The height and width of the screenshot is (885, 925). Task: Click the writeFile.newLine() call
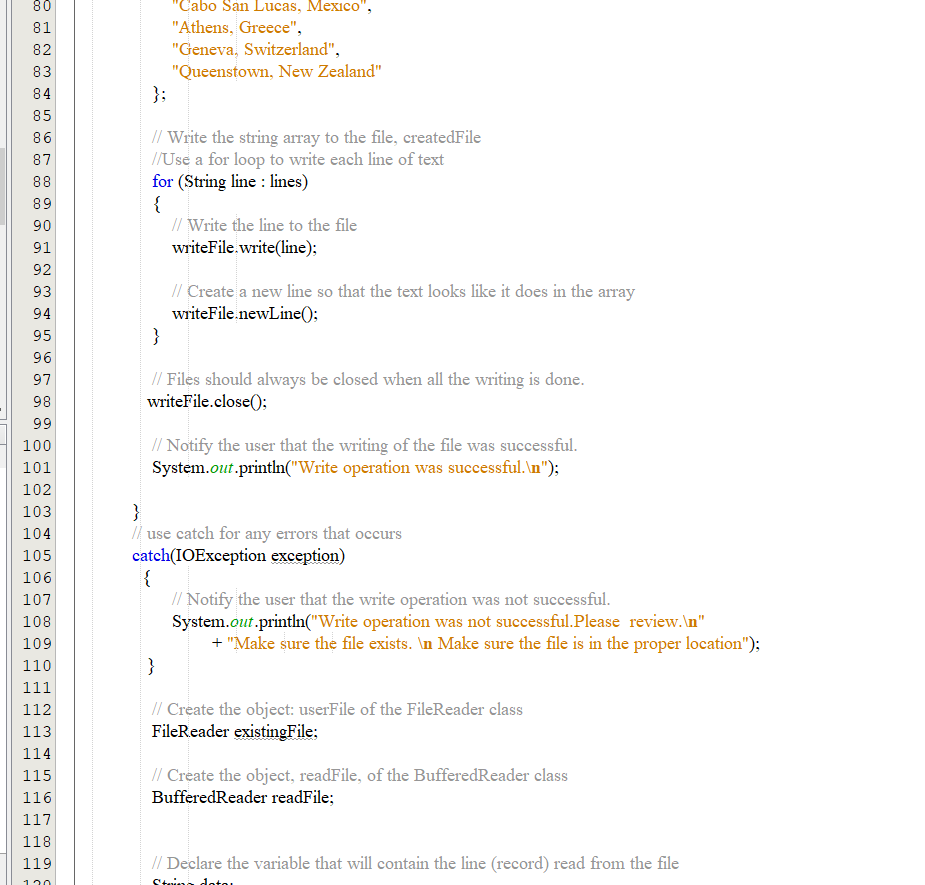click(245, 314)
